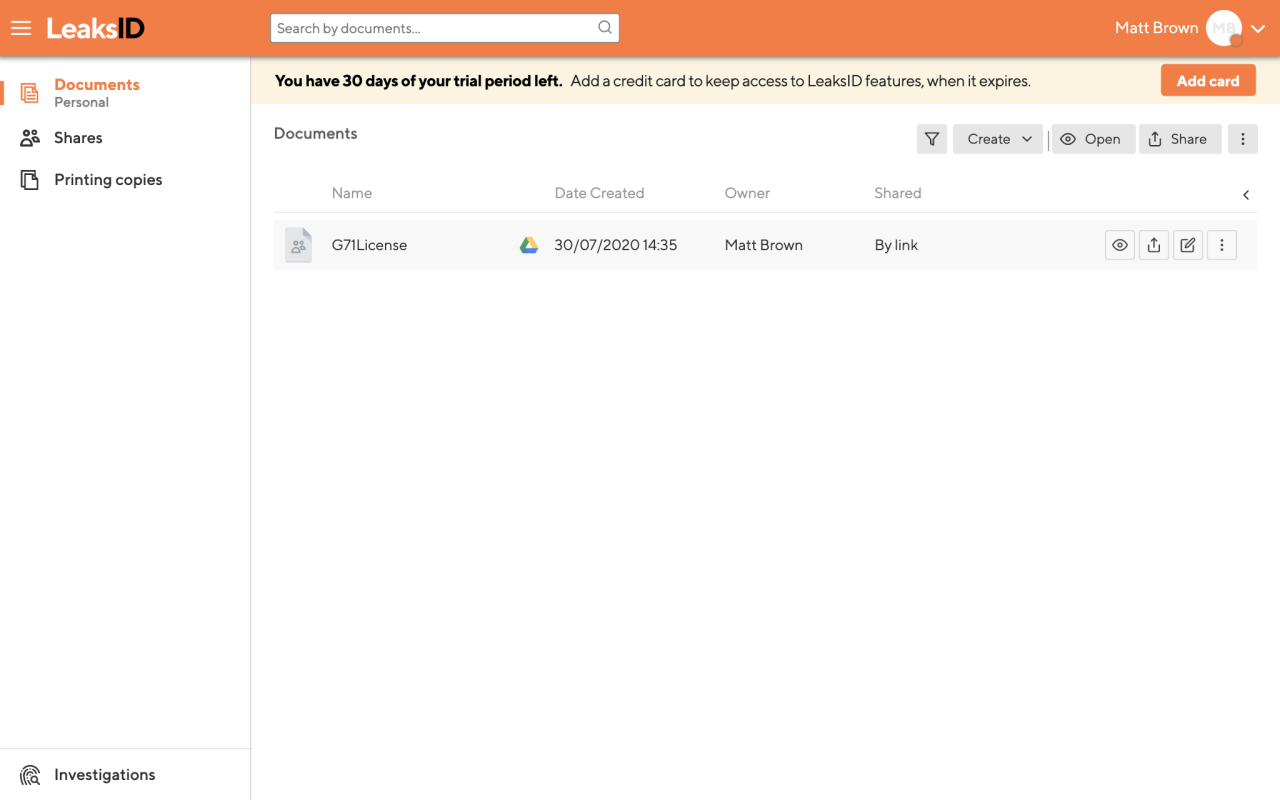The image size is (1280, 800).
Task: Click the Matt Brown owner cell
Action: click(x=764, y=245)
